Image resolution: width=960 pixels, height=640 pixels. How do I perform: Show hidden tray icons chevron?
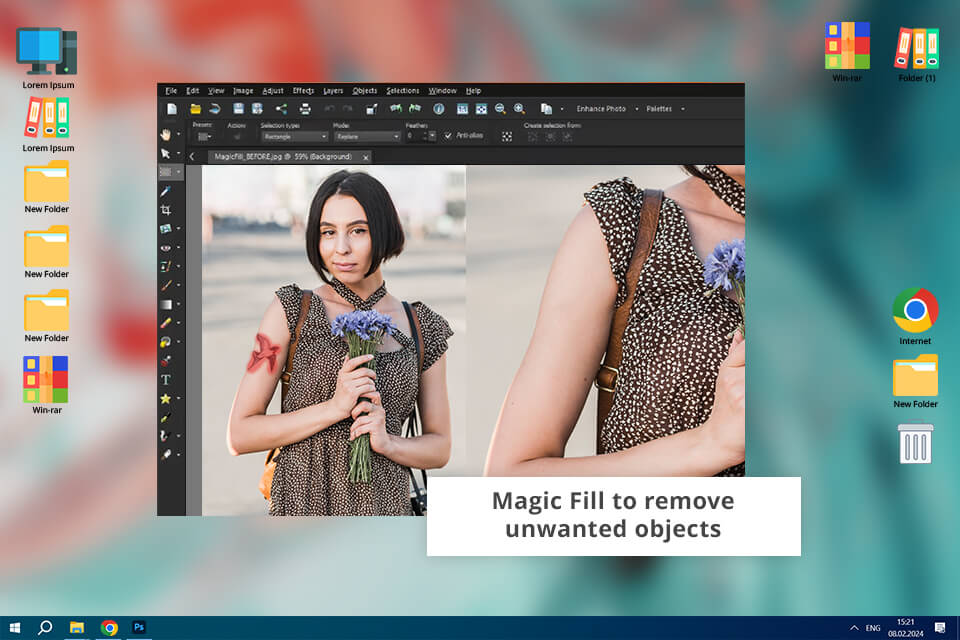[x=853, y=628]
